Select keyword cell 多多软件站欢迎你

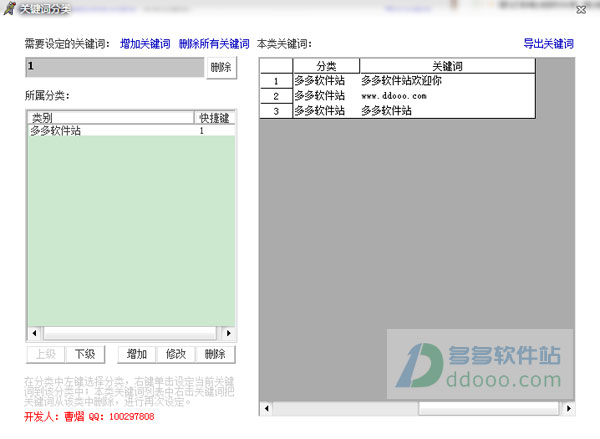(447, 81)
